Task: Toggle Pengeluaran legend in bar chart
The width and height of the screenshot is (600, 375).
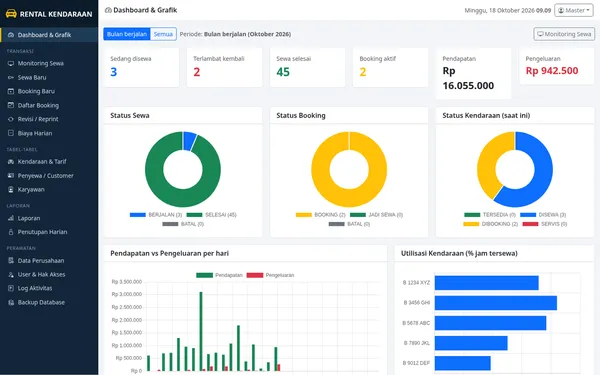Action: [x=271, y=275]
